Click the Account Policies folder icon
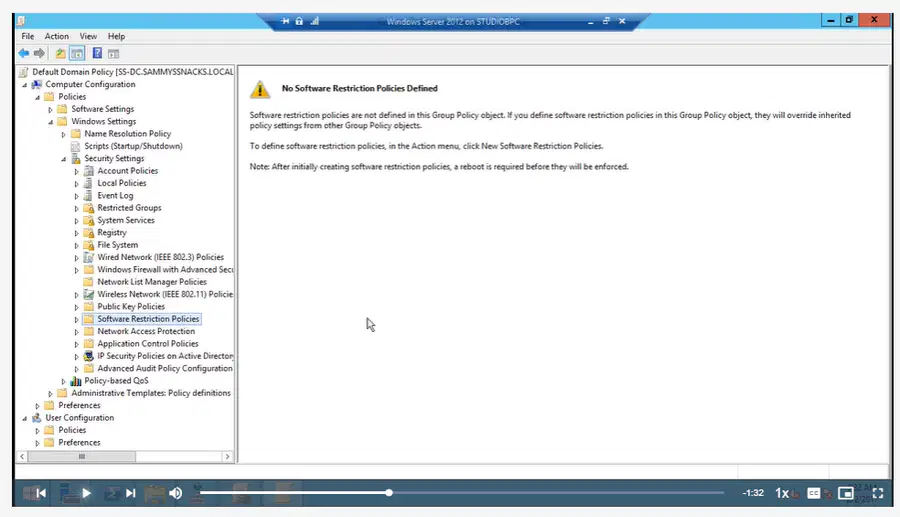Screen dimensions: 900x517 [88, 171]
